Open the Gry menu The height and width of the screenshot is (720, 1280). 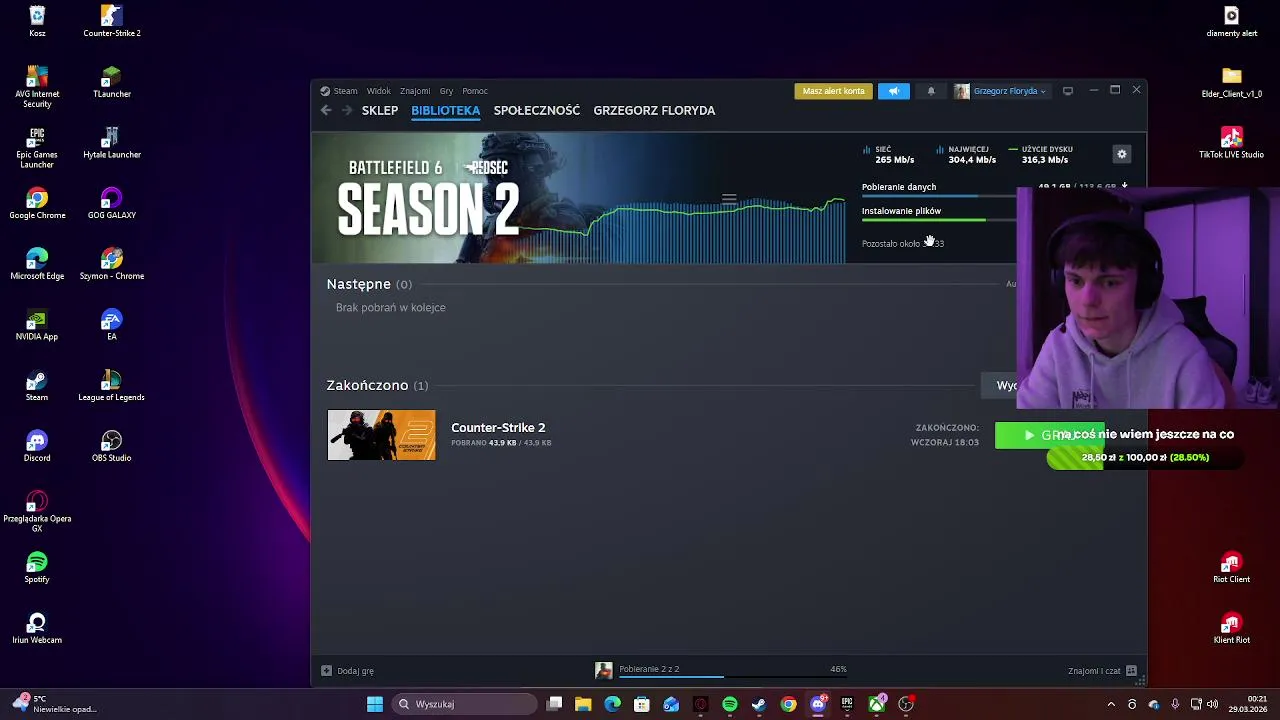click(x=446, y=91)
